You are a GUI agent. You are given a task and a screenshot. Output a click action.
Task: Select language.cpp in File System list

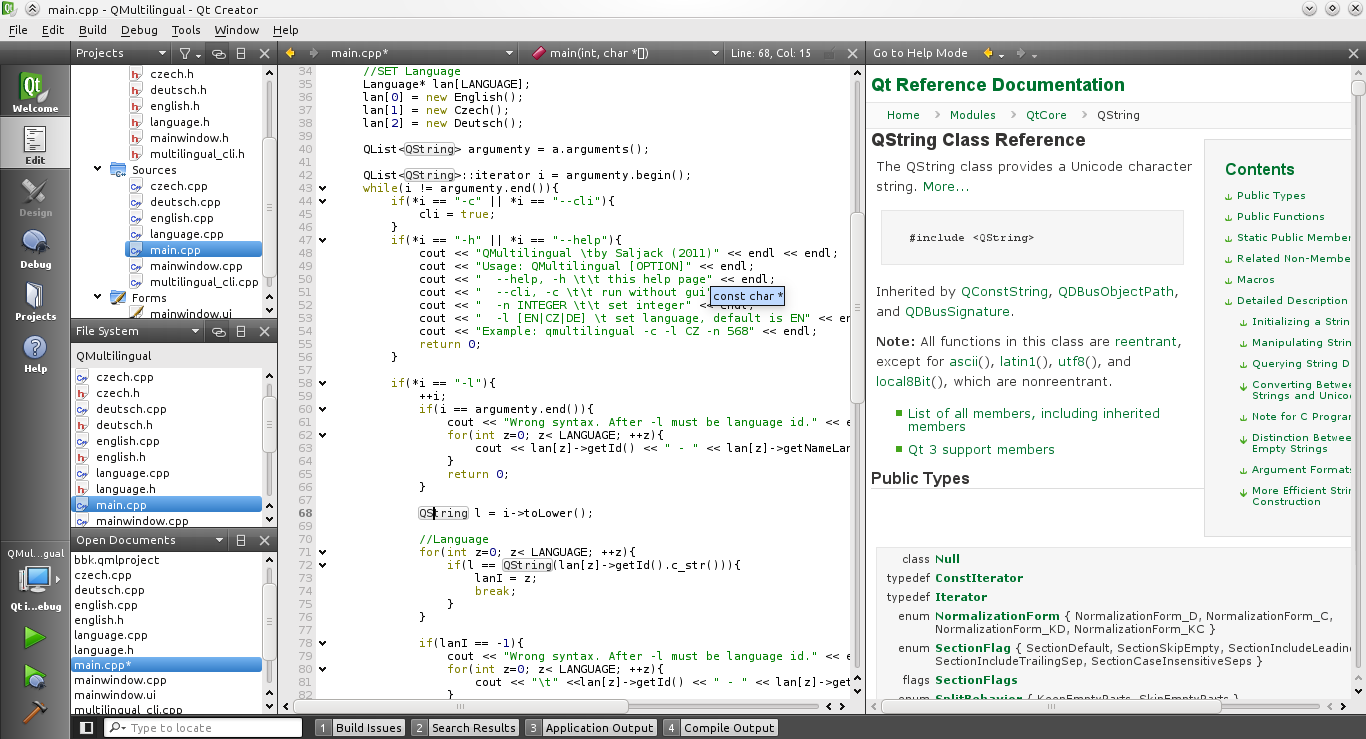point(132,473)
